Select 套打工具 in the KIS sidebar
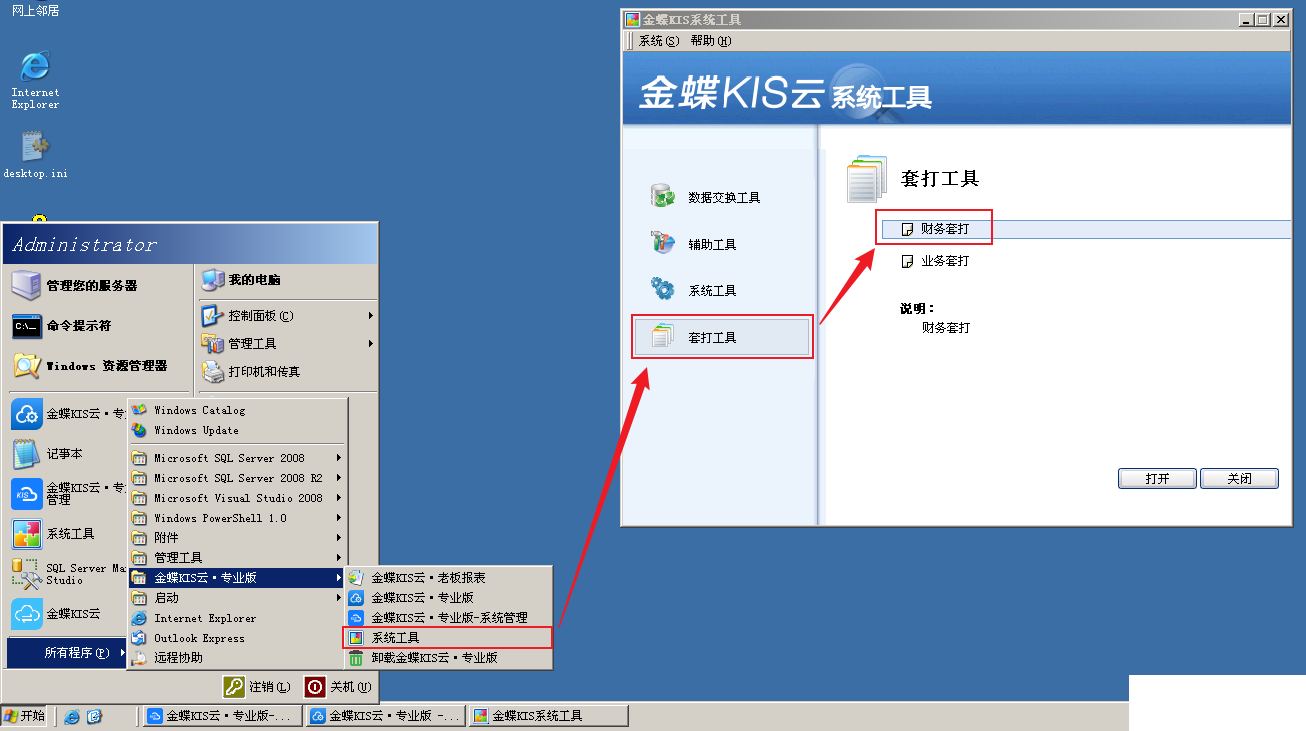This screenshot has height=731, width=1306. 721,337
